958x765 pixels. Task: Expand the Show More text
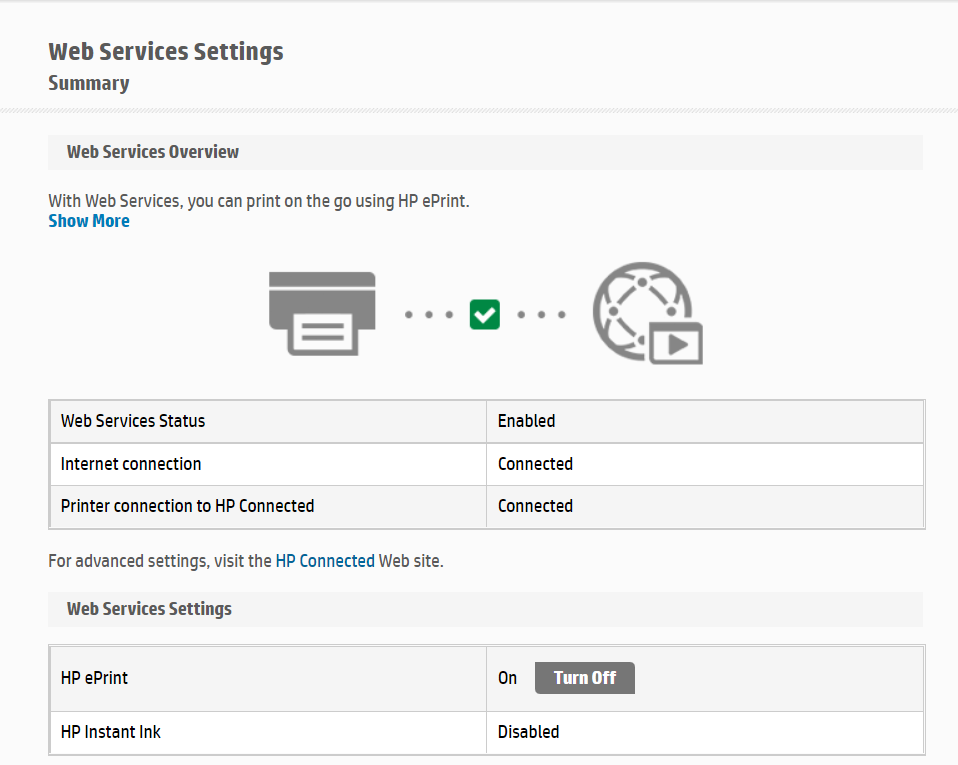pos(88,221)
